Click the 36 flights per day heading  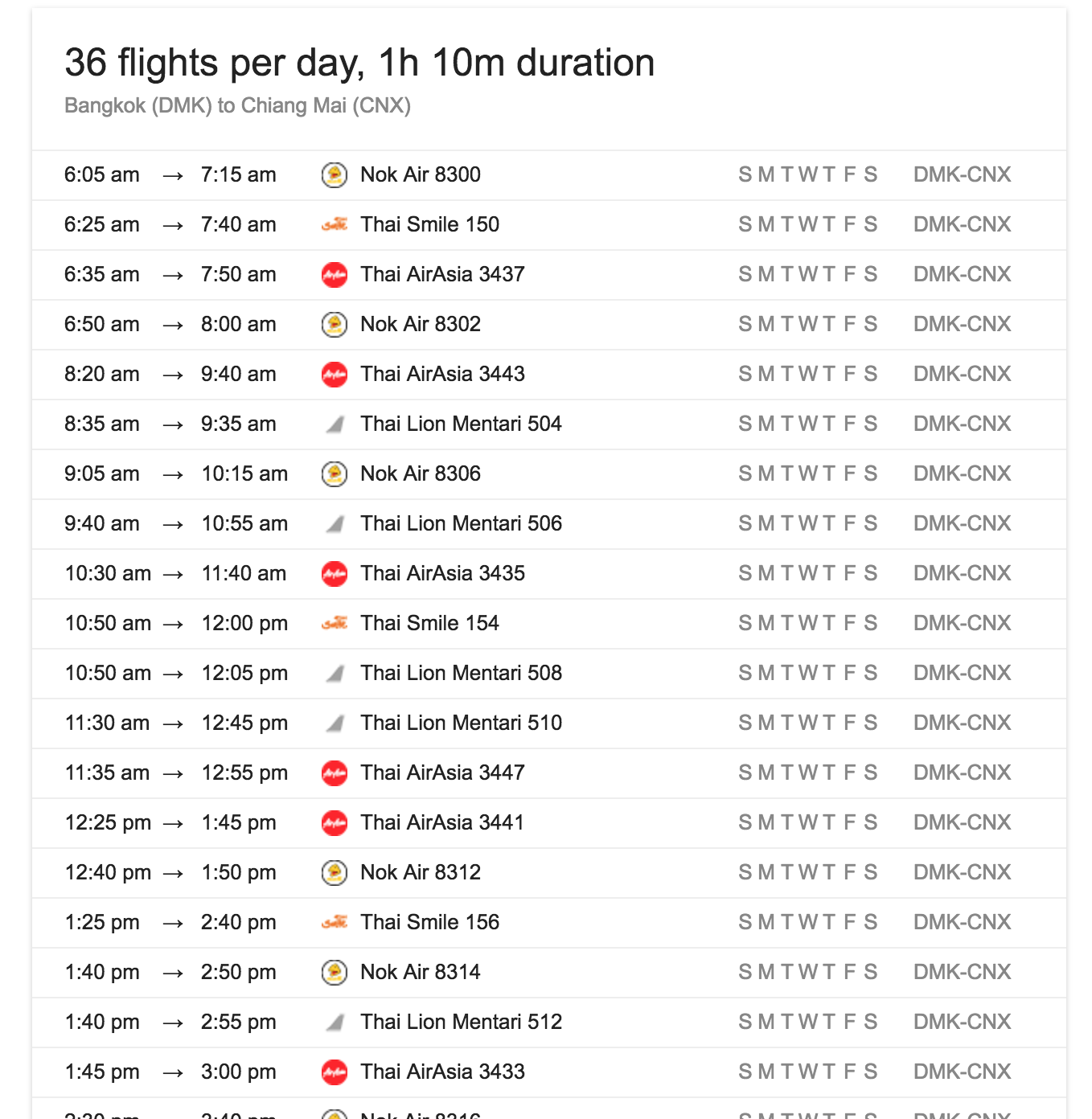pyautogui.click(x=359, y=63)
